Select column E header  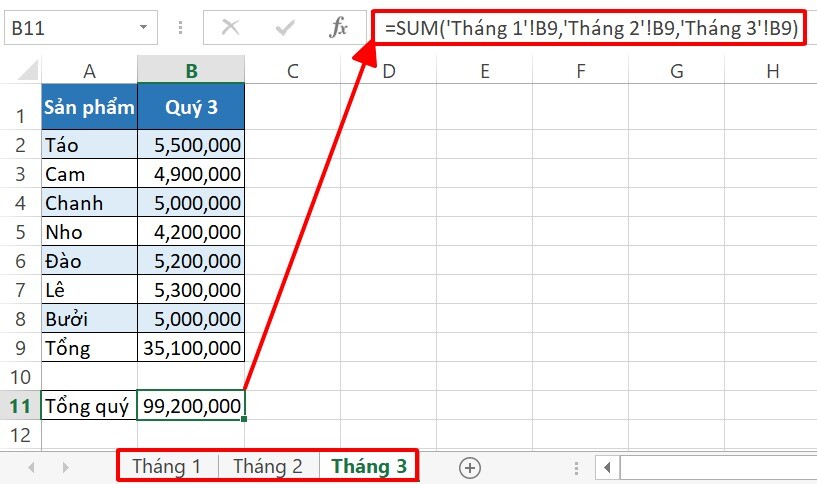[x=485, y=70]
